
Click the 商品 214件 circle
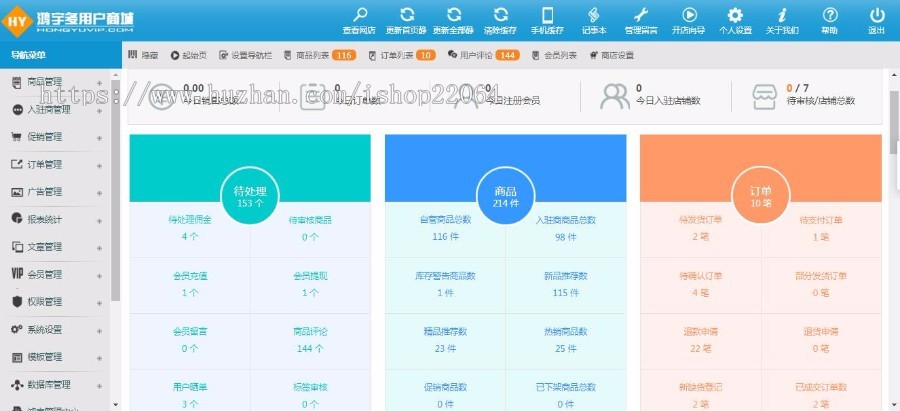(x=506, y=196)
